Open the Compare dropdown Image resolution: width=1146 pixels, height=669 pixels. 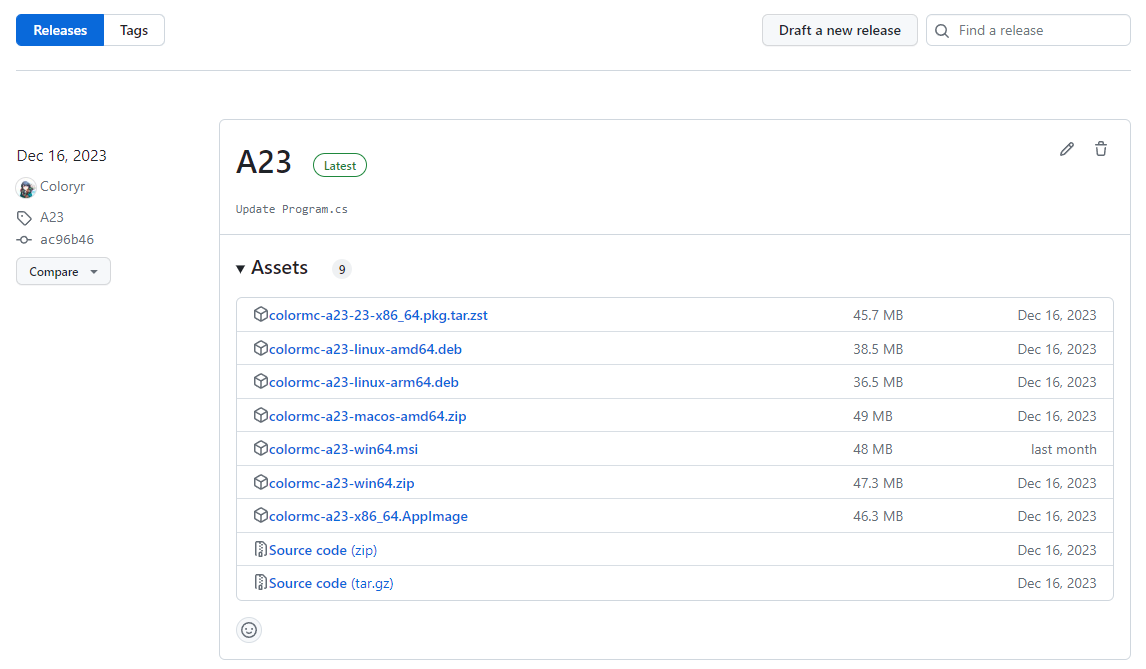point(63,272)
